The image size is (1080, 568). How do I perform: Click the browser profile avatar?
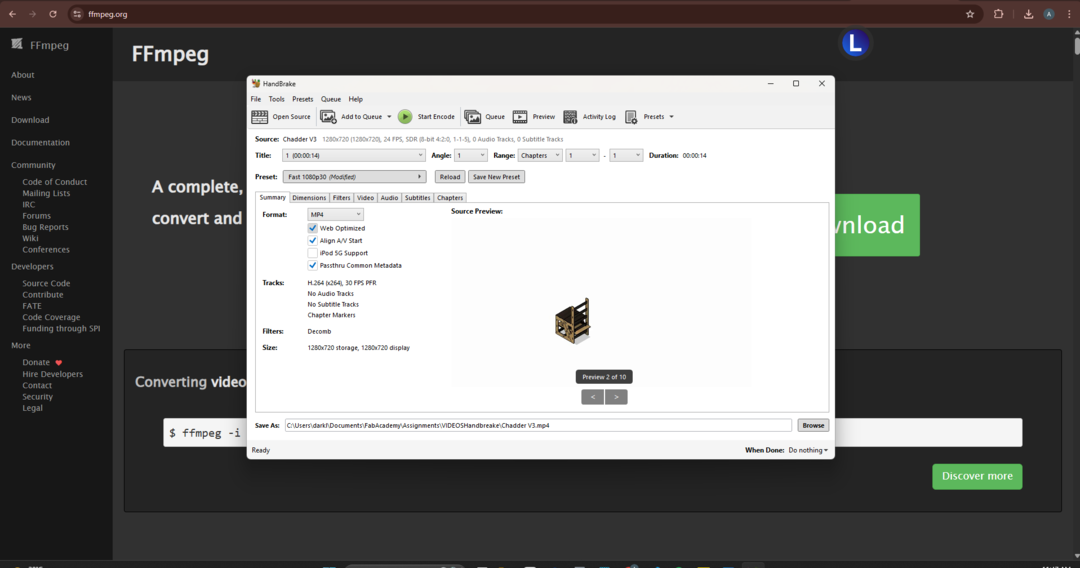coord(1049,14)
